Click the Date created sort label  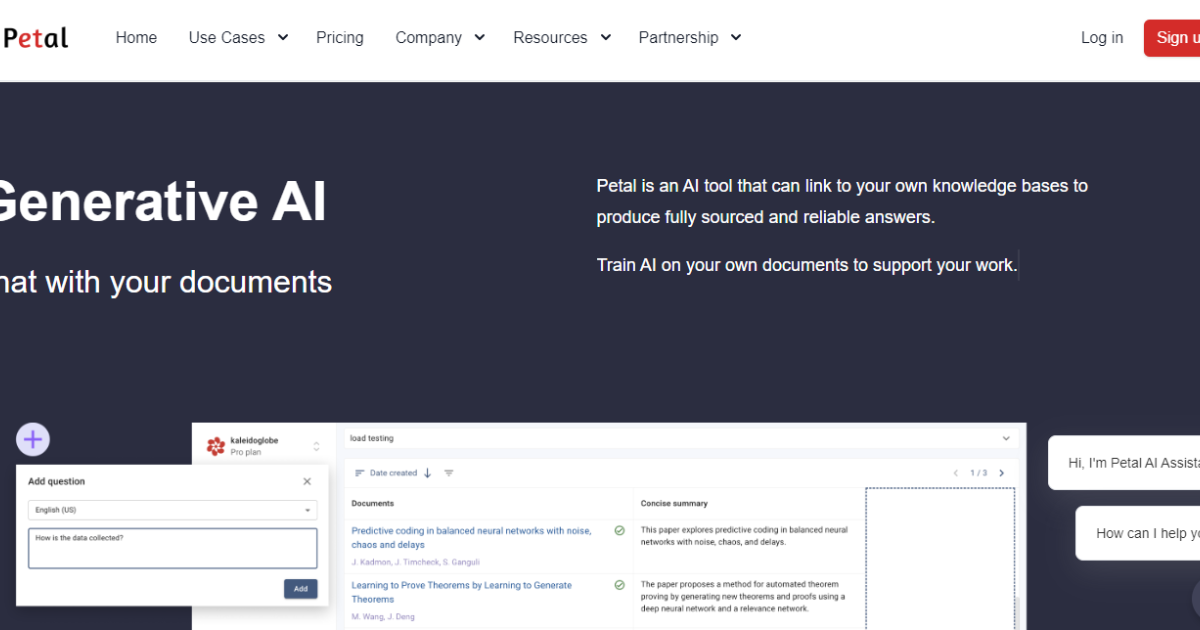[393, 473]
